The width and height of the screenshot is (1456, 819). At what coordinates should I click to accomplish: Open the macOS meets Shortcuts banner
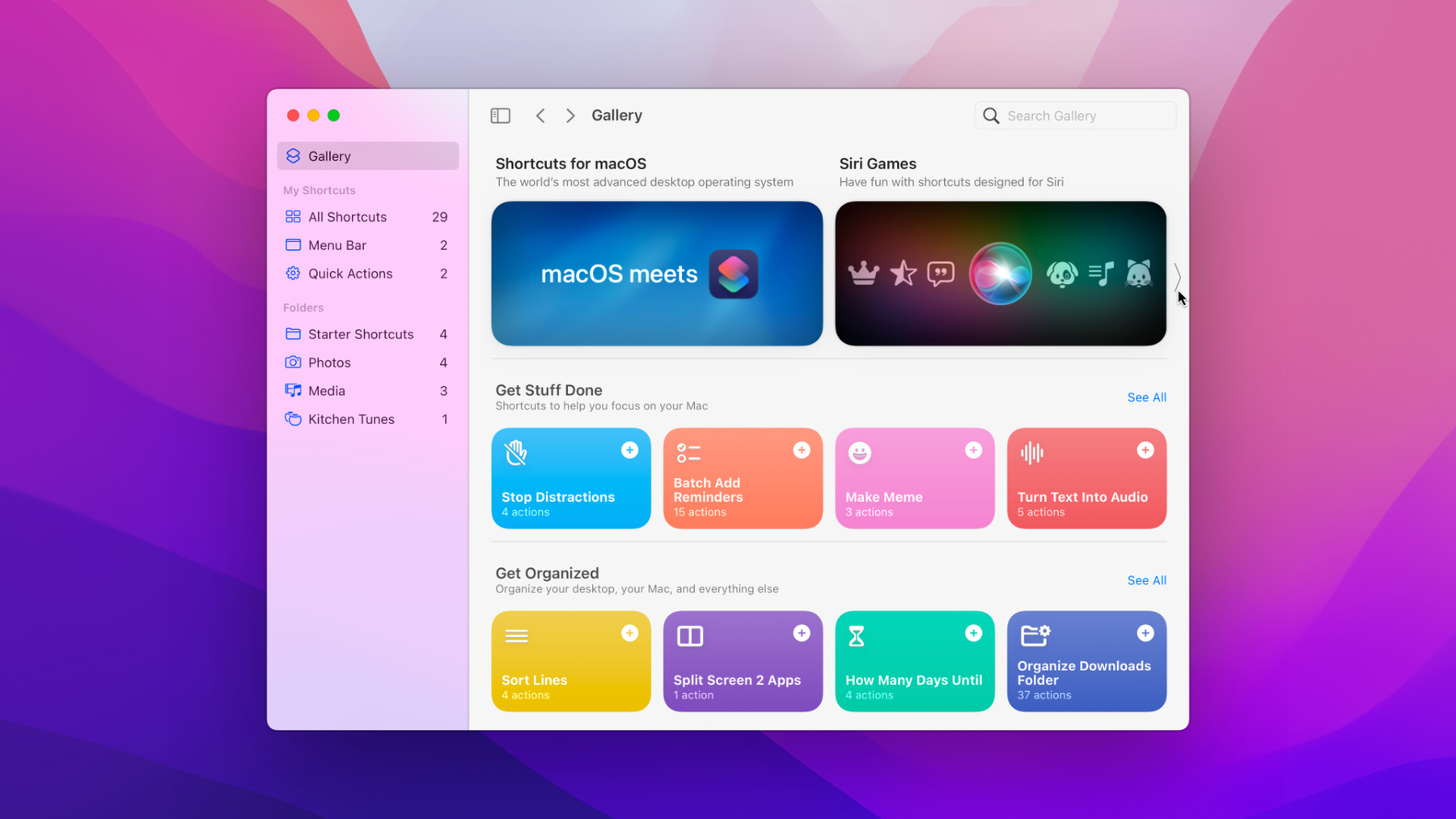tap(657, 274)
